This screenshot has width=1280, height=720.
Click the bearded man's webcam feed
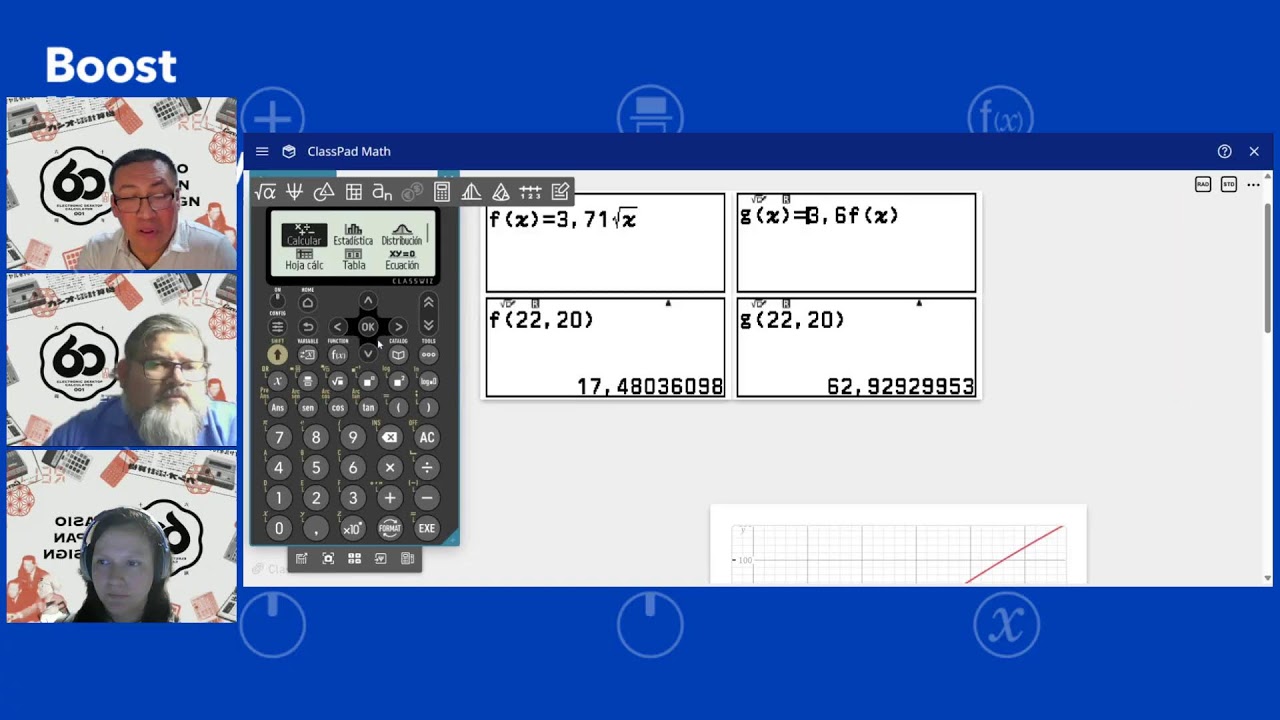121,360
